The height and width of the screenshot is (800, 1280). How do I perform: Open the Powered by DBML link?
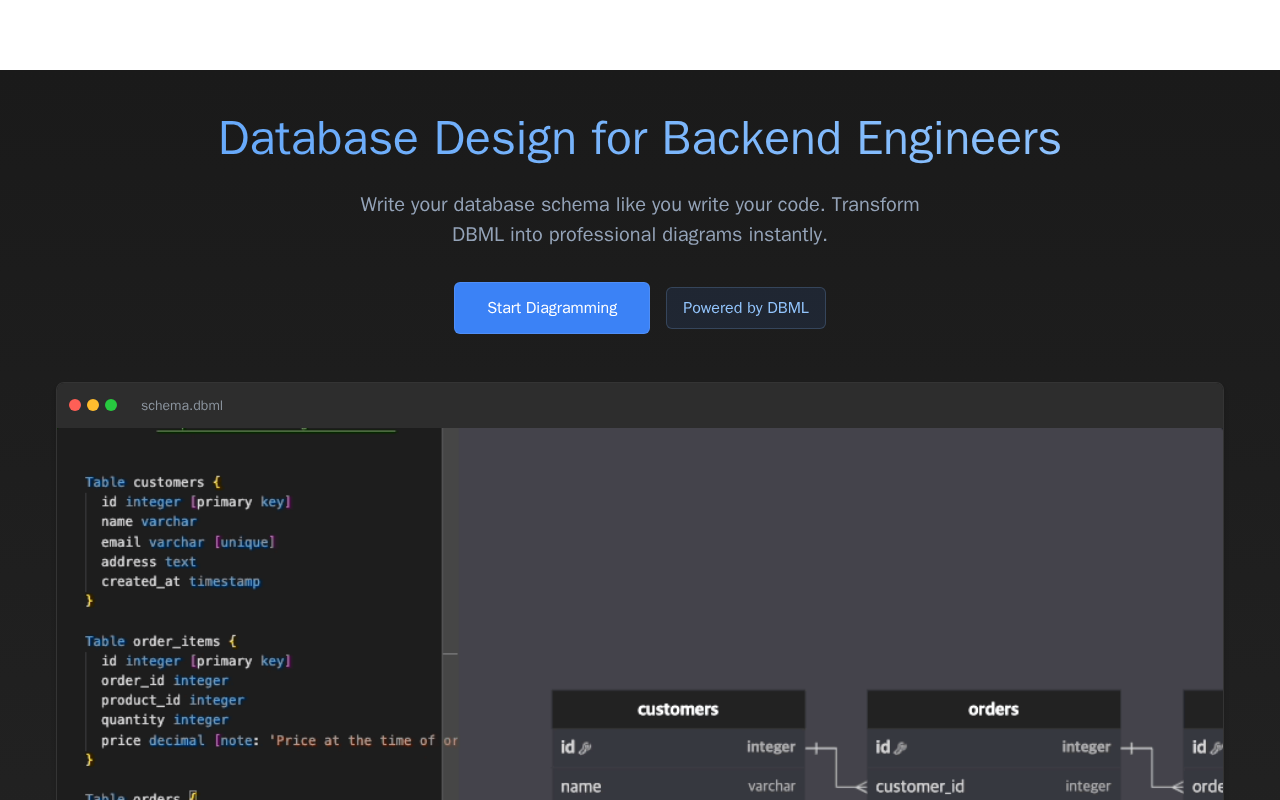[x=745, y=308]
